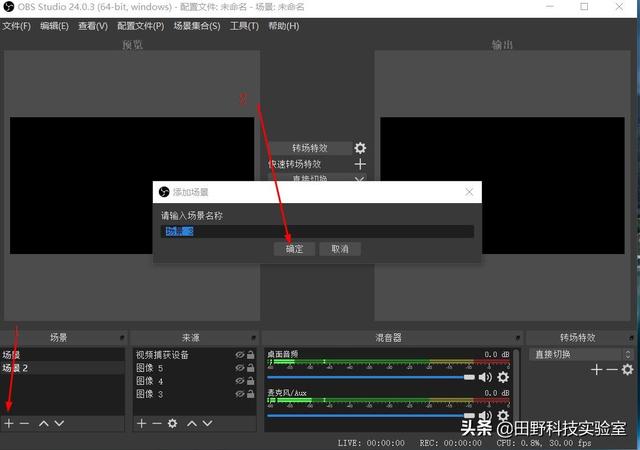Open the 工具(T) menu
The width and height of the screenshot is (640, 450).
244,26
